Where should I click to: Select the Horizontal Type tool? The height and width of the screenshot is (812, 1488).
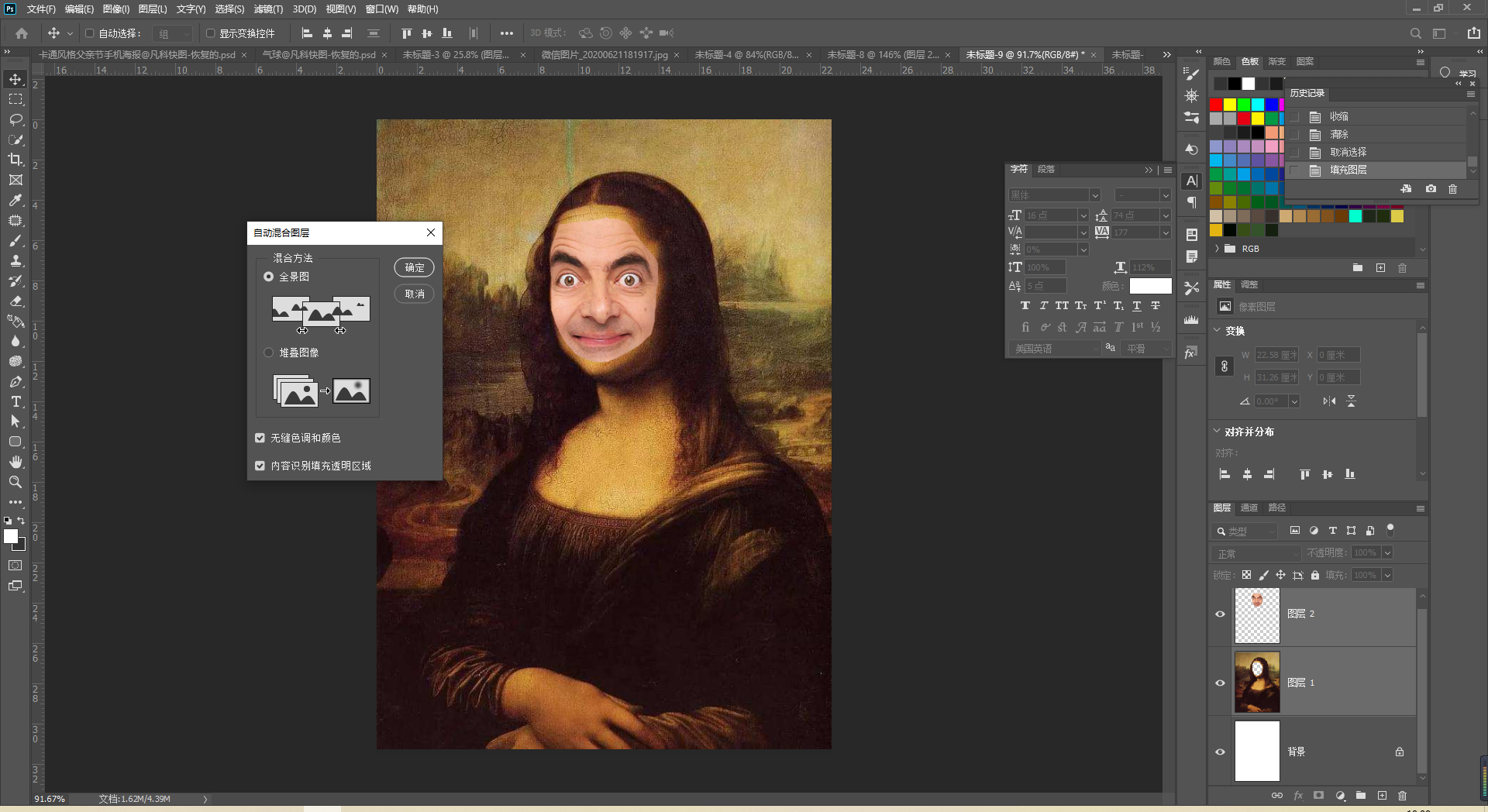pyautogui.click(x=15, y=401)
